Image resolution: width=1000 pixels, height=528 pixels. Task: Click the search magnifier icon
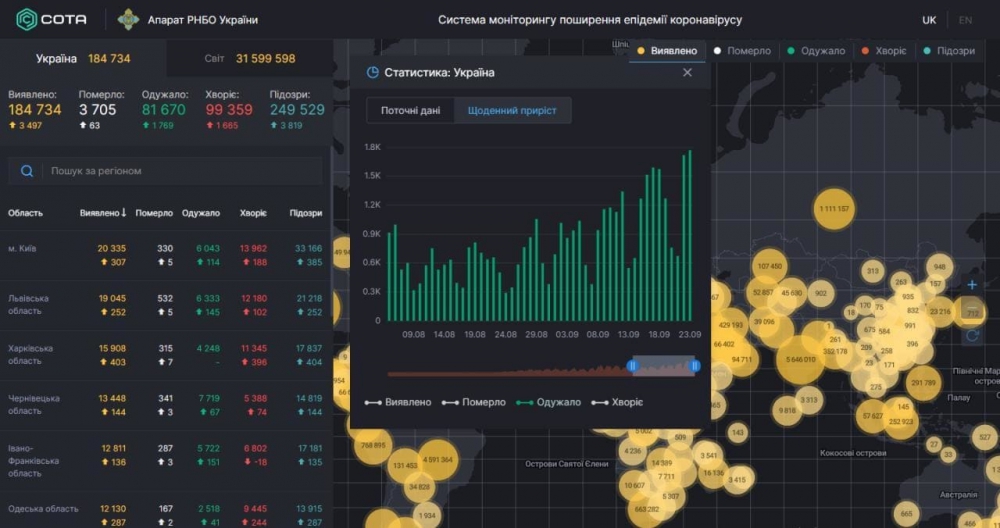(28, 171)
